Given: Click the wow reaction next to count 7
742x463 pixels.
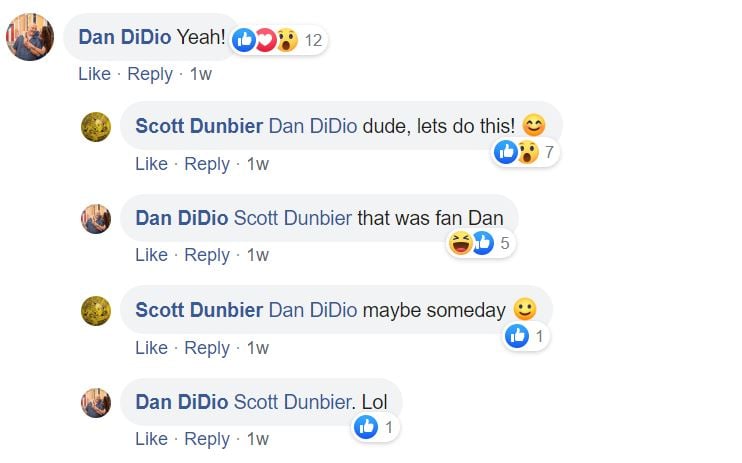Looking at the screenshot, I should (527, 152).
